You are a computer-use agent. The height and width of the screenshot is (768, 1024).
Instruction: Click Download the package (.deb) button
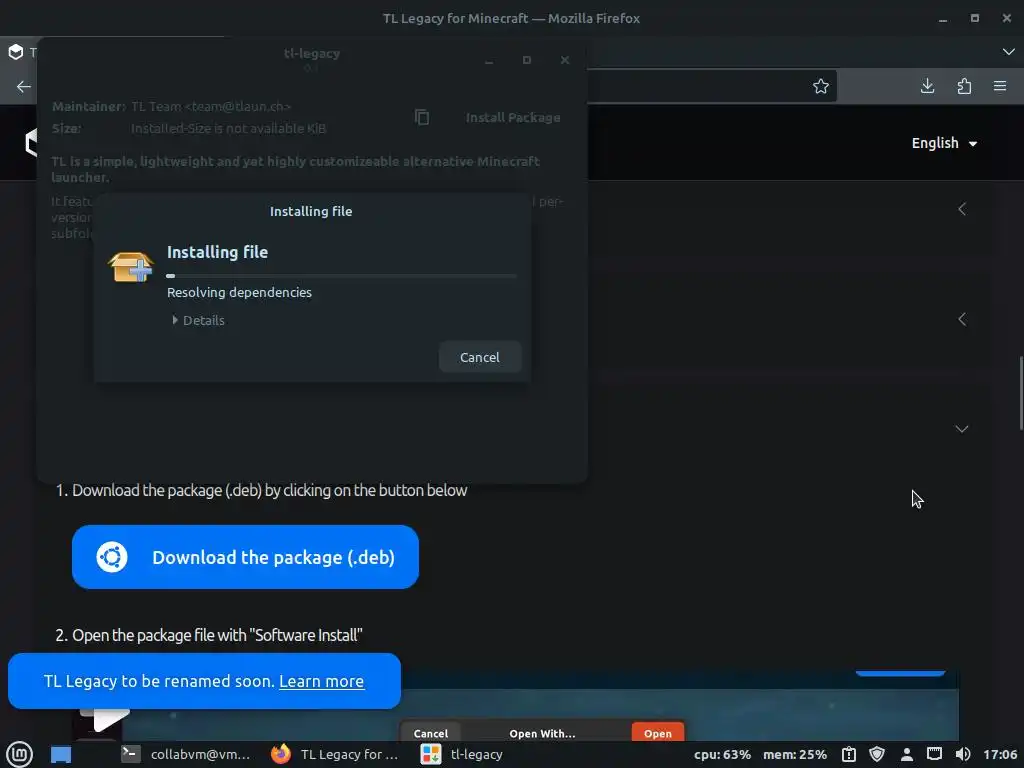[245, 557]
